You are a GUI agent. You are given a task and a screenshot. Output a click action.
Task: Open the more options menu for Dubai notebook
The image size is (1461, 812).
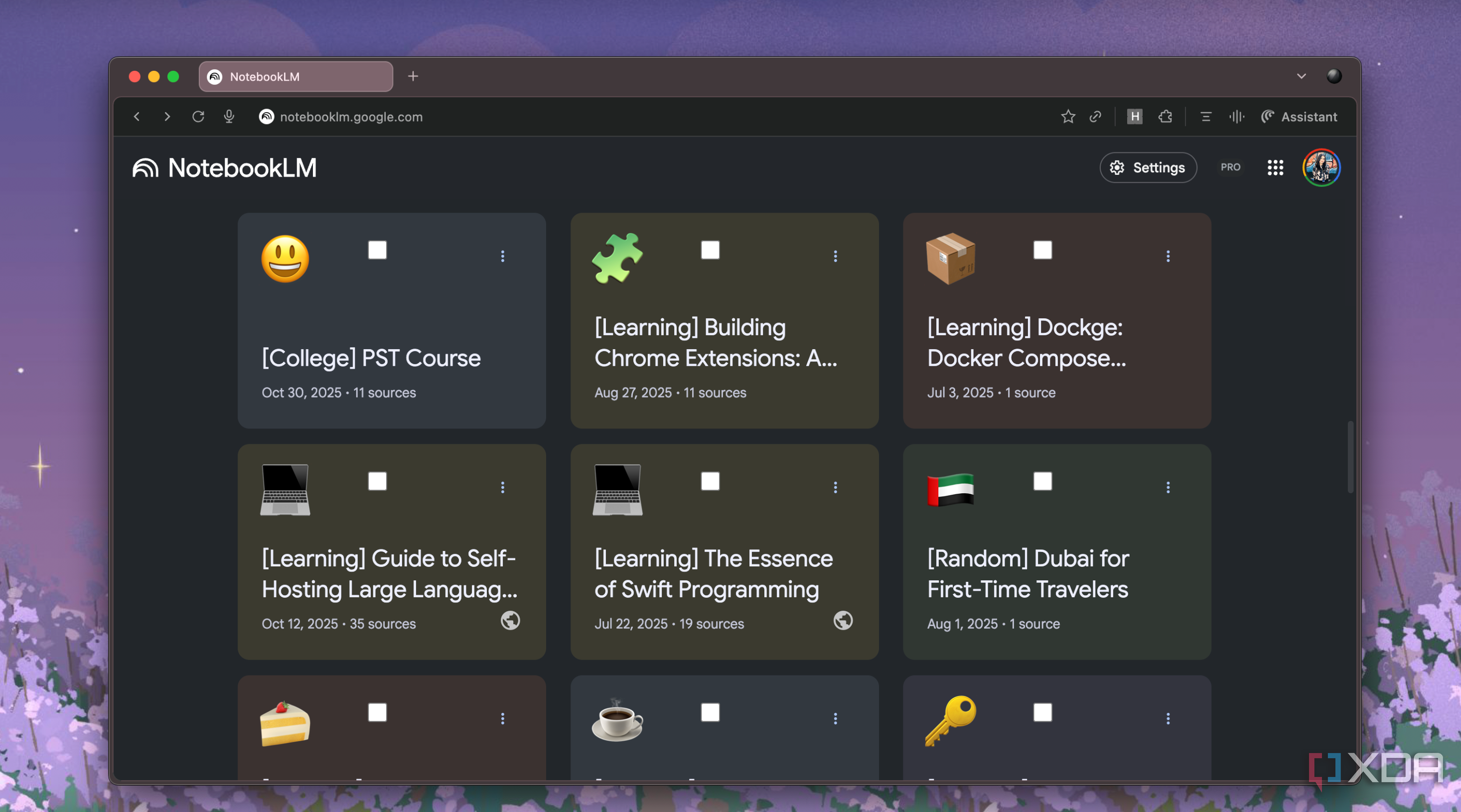[1168, 488]
